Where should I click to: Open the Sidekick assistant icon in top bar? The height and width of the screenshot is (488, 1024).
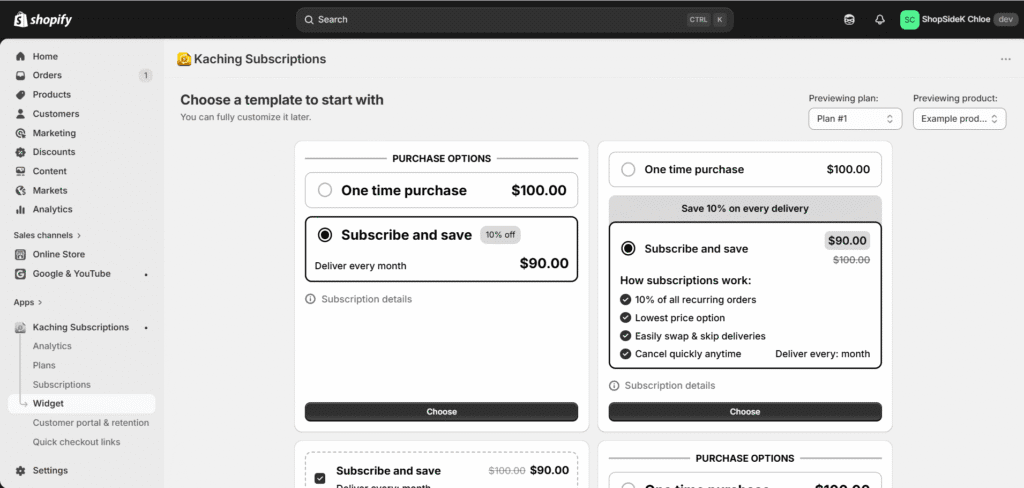[x=849, y=20]
